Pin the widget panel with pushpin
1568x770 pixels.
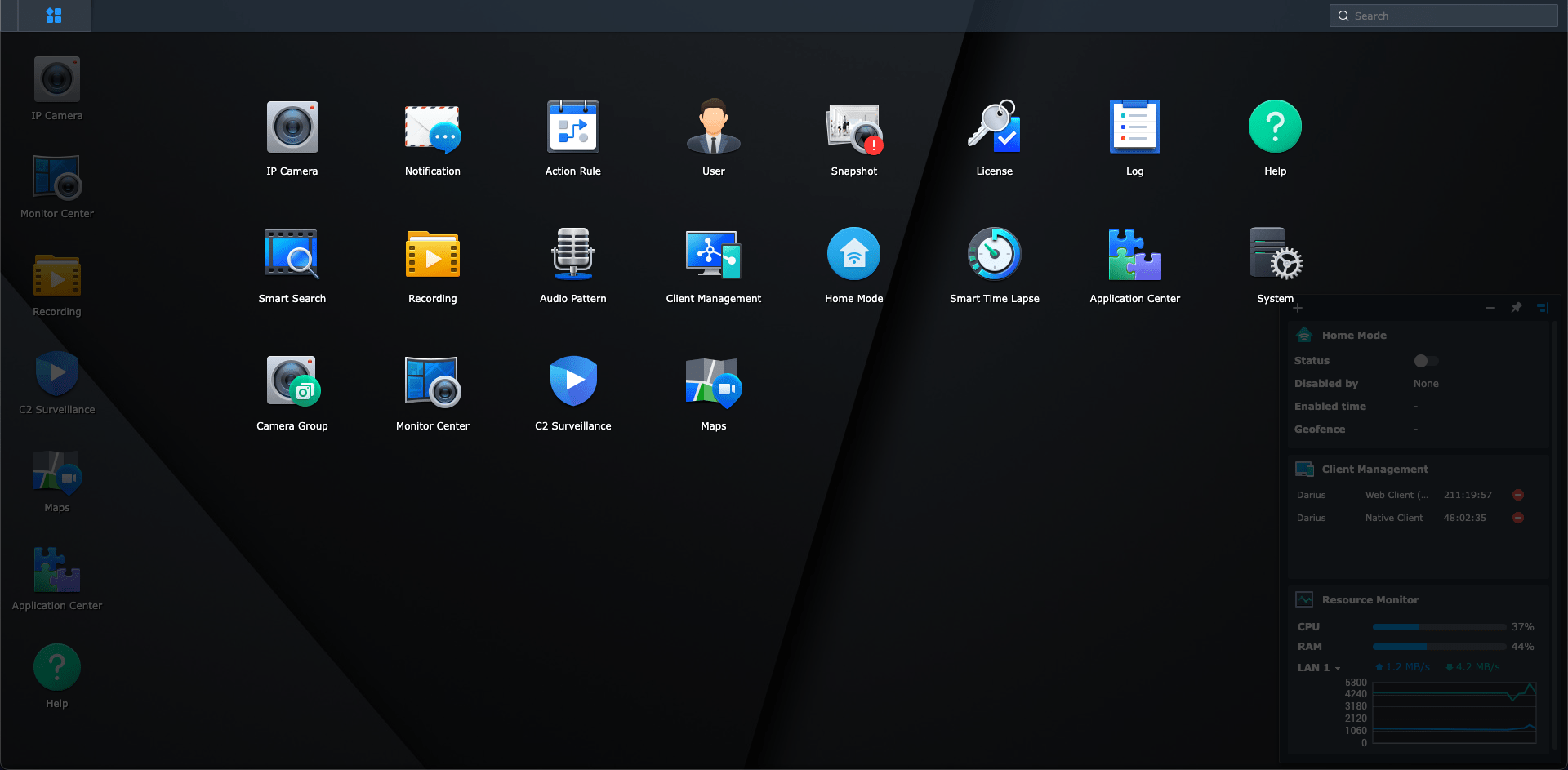point(1517,308)
